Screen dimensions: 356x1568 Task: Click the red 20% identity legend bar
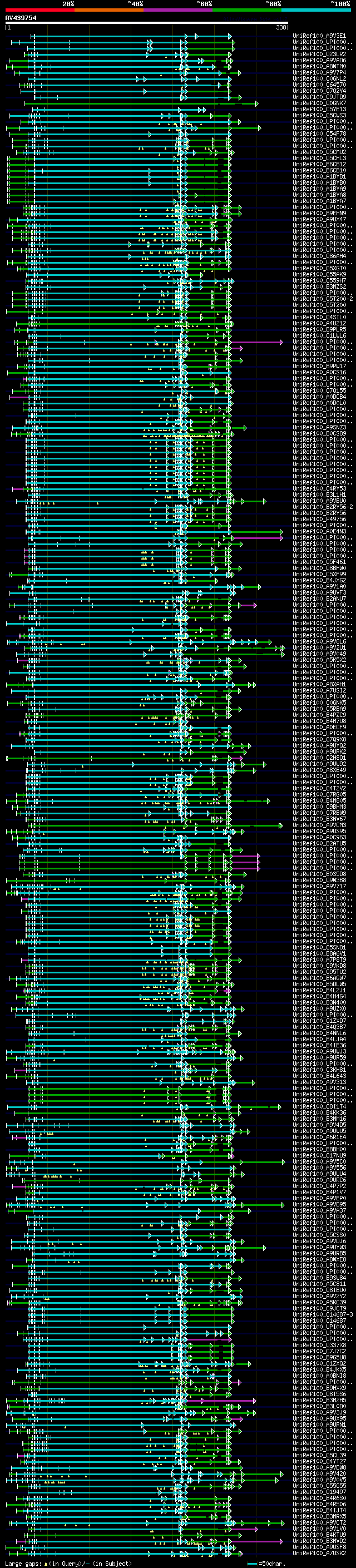(39, 10)
